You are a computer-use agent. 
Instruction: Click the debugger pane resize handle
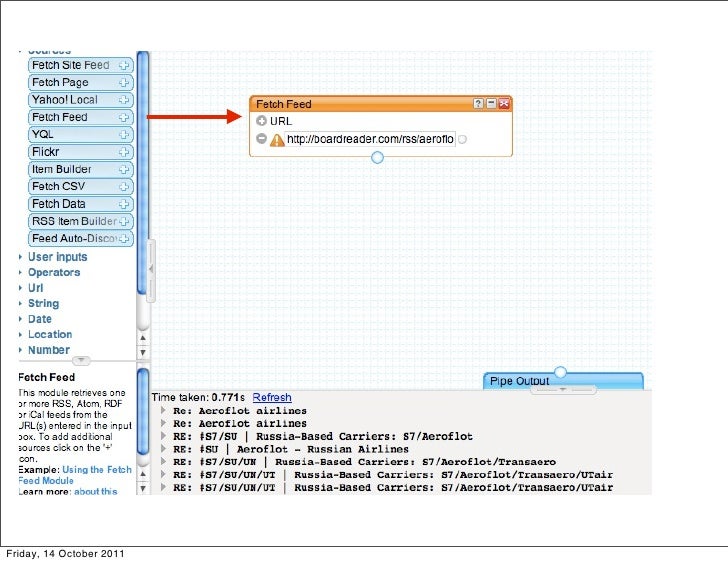click(563, 389)
